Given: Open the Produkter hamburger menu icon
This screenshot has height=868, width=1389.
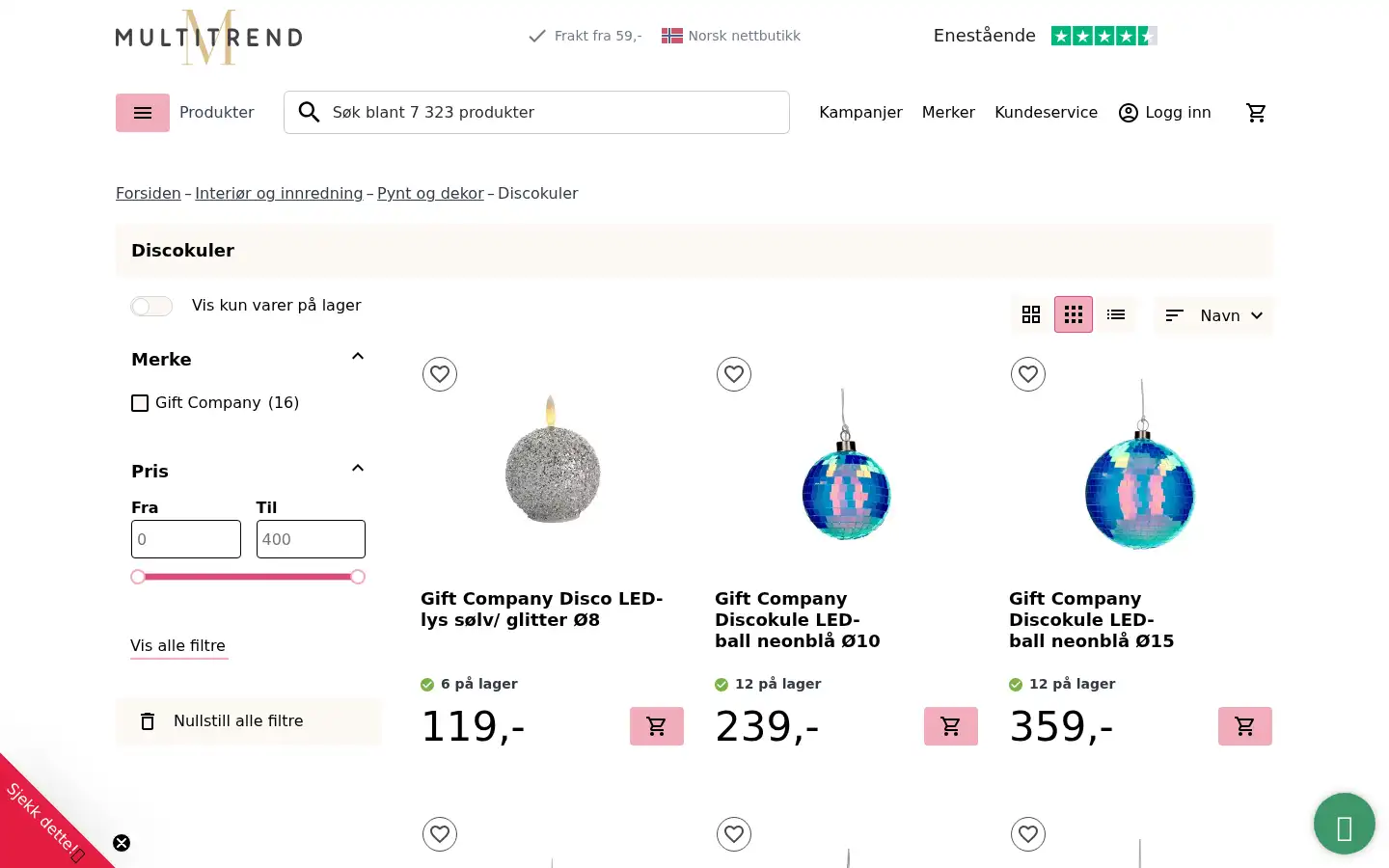Looking at the screenshot, I should tap(143, 113).
